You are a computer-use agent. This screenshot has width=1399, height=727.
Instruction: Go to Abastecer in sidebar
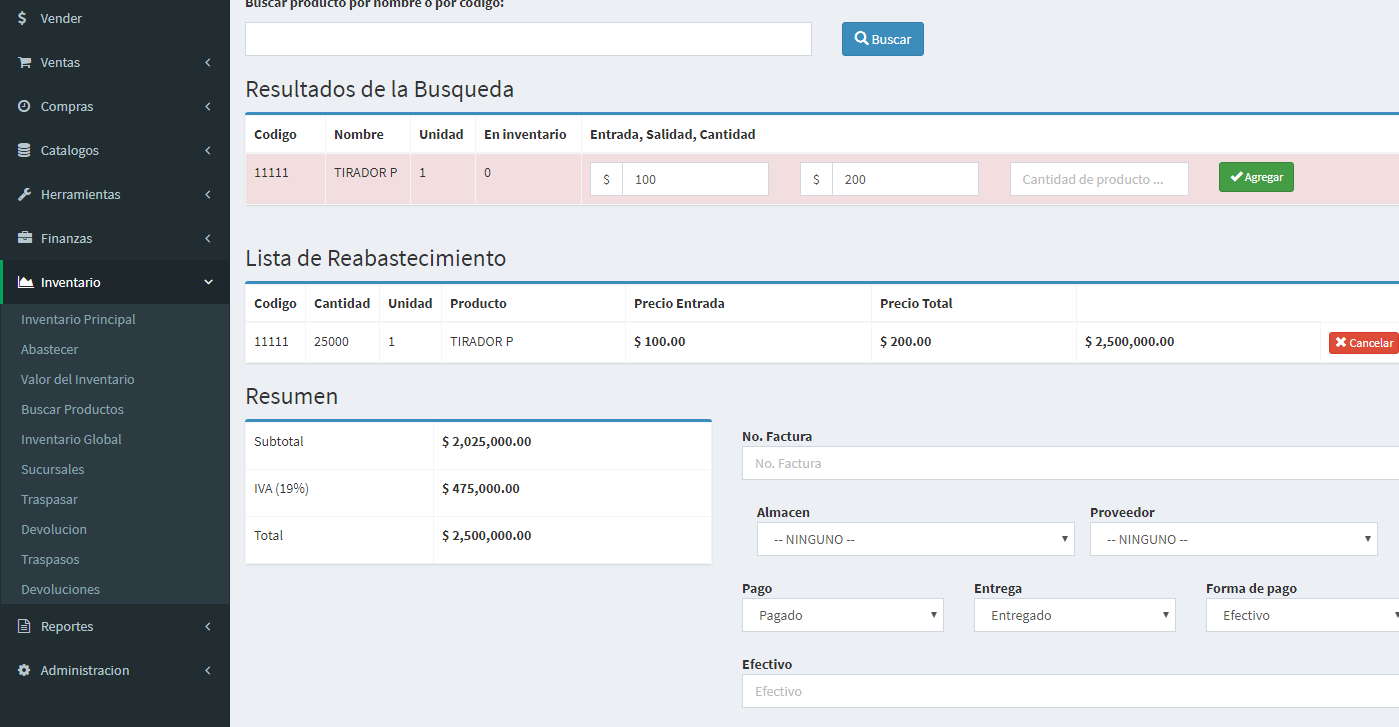pos(49,349)
